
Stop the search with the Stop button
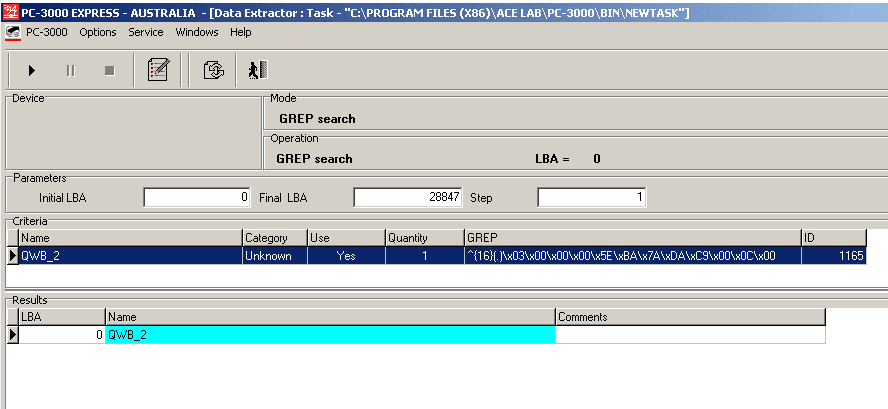[x=110, y=71]
